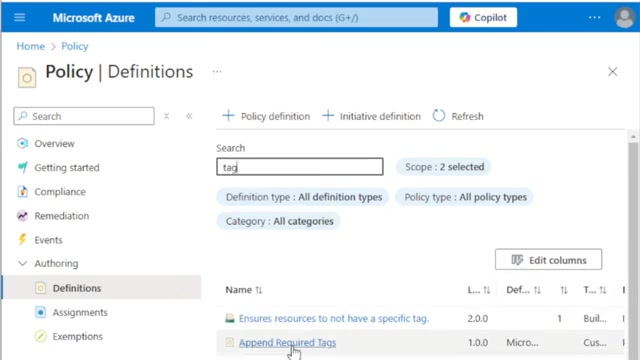Image resolution: width=640 pixels, height=360 pixels.
Task: Click the 'Buil...' type cell
Action: 595,318
